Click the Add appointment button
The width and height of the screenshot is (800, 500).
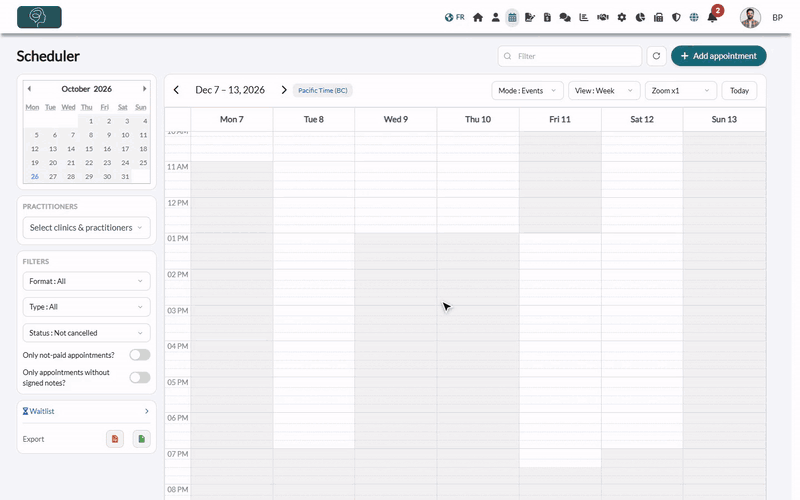pos(718,56)
